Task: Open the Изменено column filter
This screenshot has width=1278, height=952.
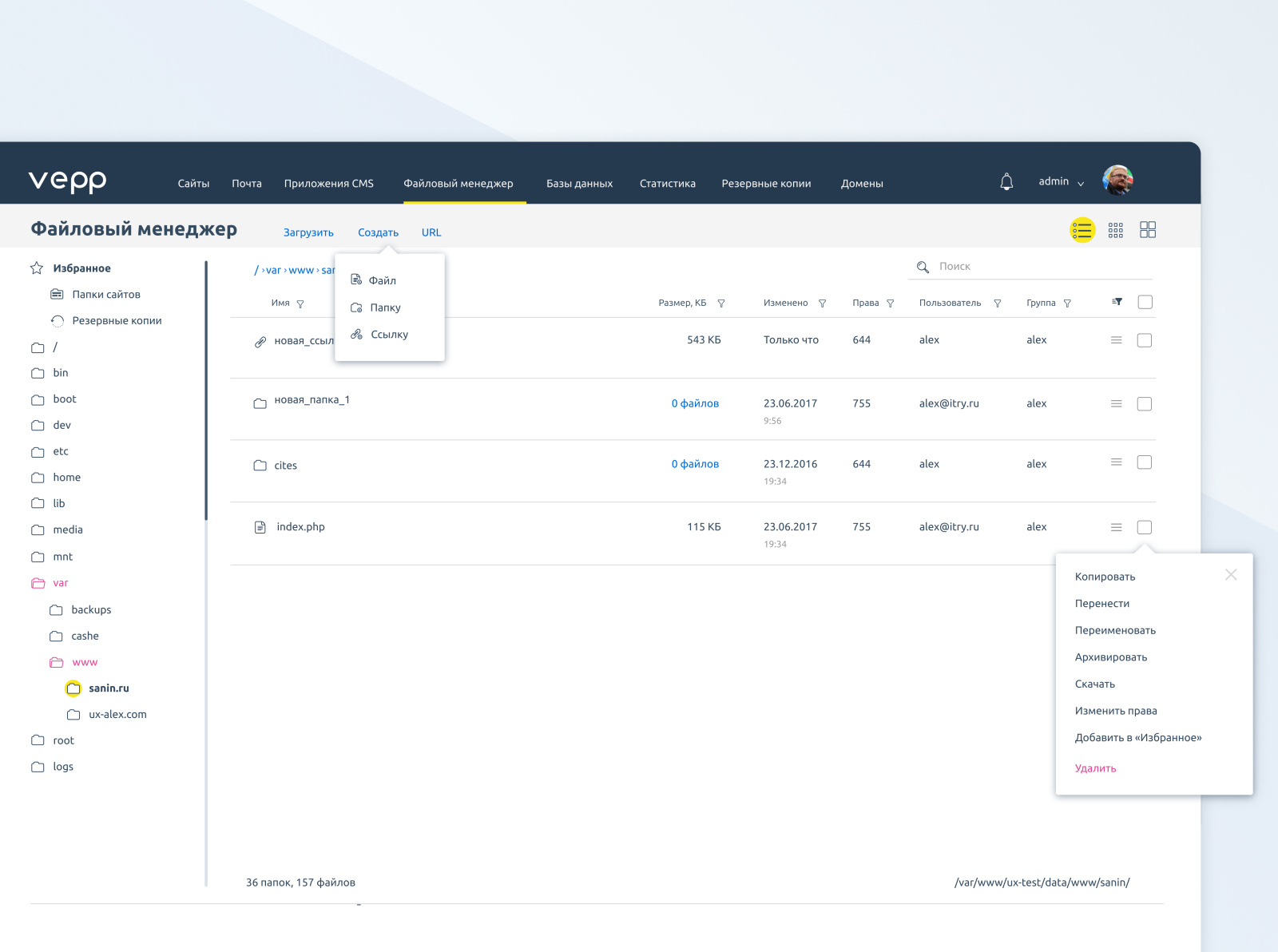Action: (x=820, y=303)
